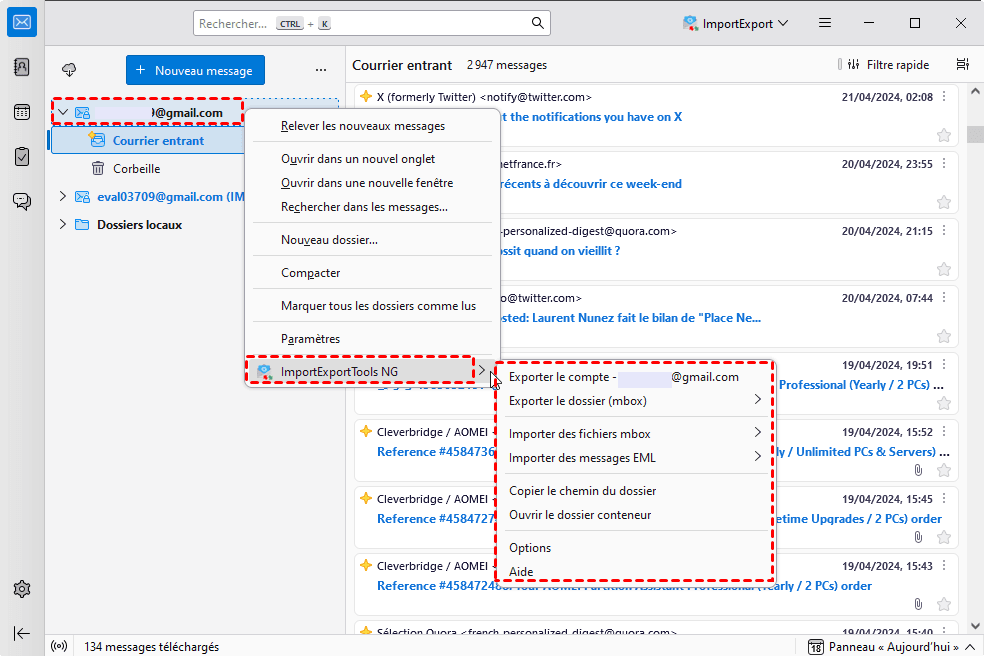The image size is (984, 656).
Task: Expand the Today pane chevron
Action: coord(970,647)
